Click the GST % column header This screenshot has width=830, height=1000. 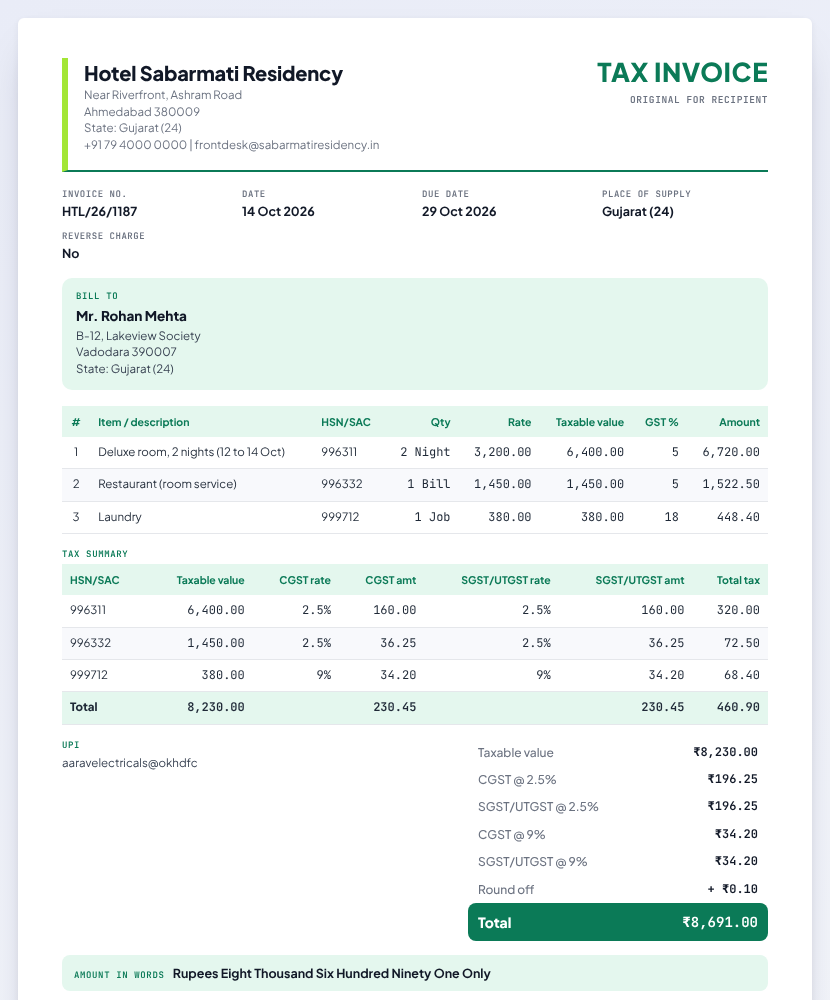click(662, 422)
